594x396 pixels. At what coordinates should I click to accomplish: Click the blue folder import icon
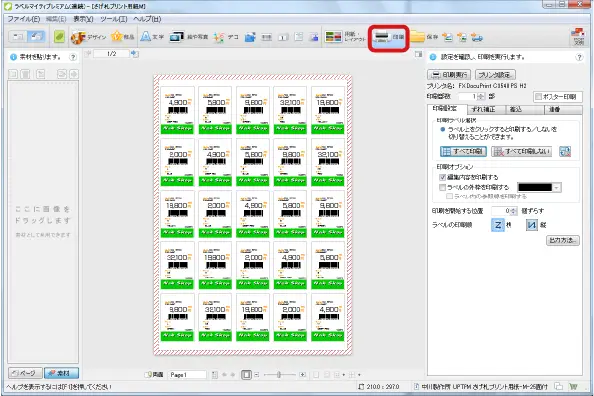tap(250, 37)
